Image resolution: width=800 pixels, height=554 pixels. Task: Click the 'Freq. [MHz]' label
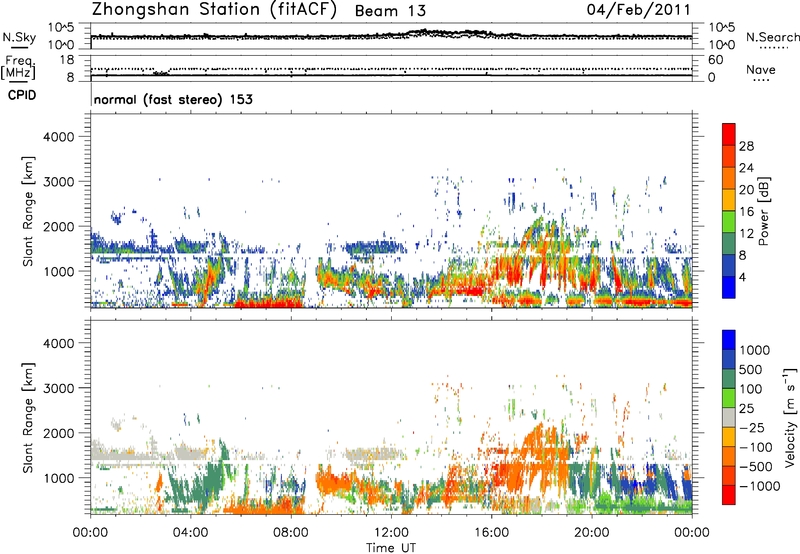(x=19, y=67)
